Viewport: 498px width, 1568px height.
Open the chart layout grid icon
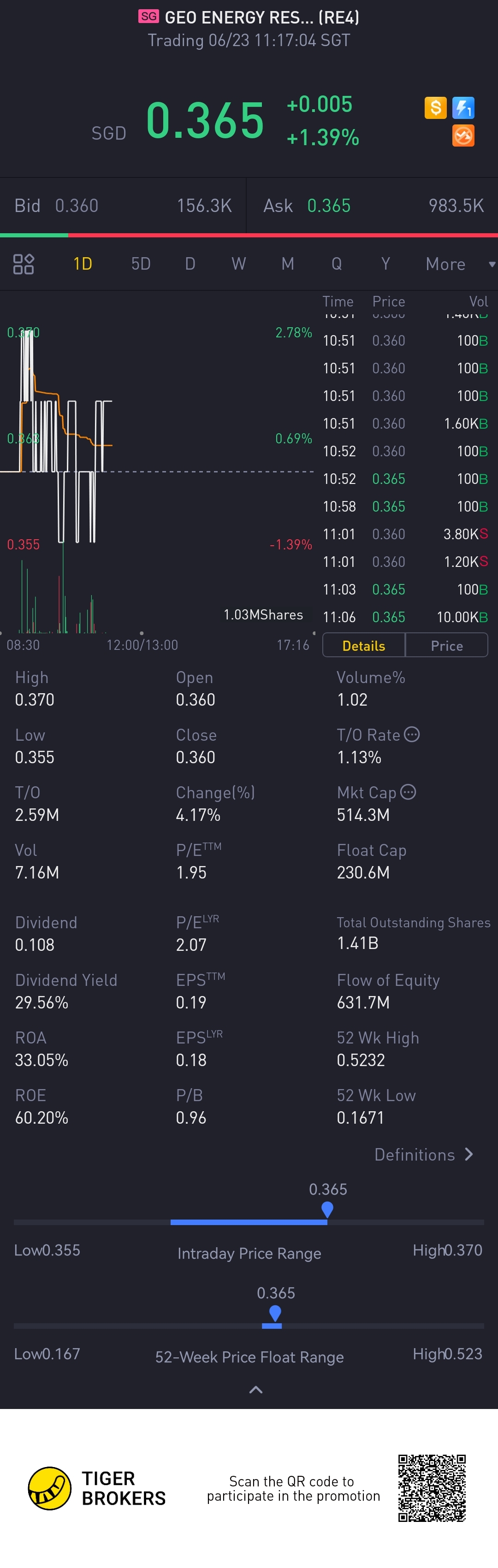[x=23, y=264]
